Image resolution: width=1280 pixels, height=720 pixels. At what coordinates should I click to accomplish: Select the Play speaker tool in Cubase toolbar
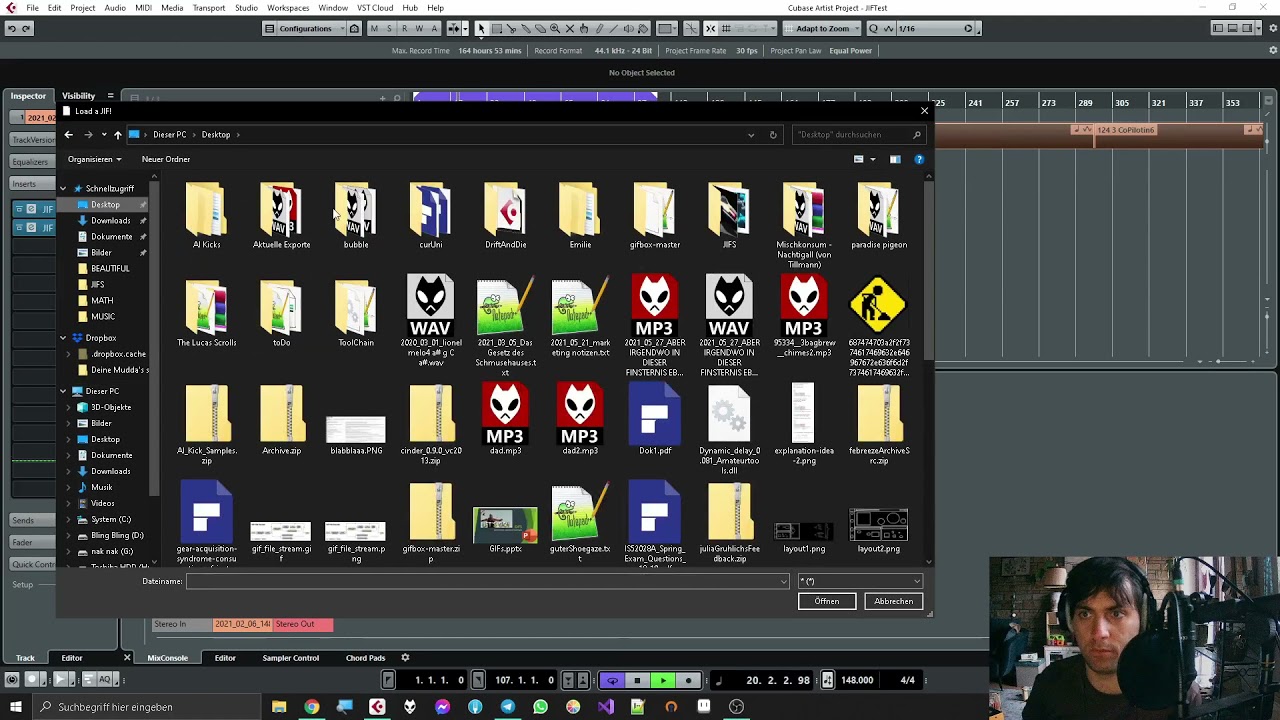click(628, 28)
